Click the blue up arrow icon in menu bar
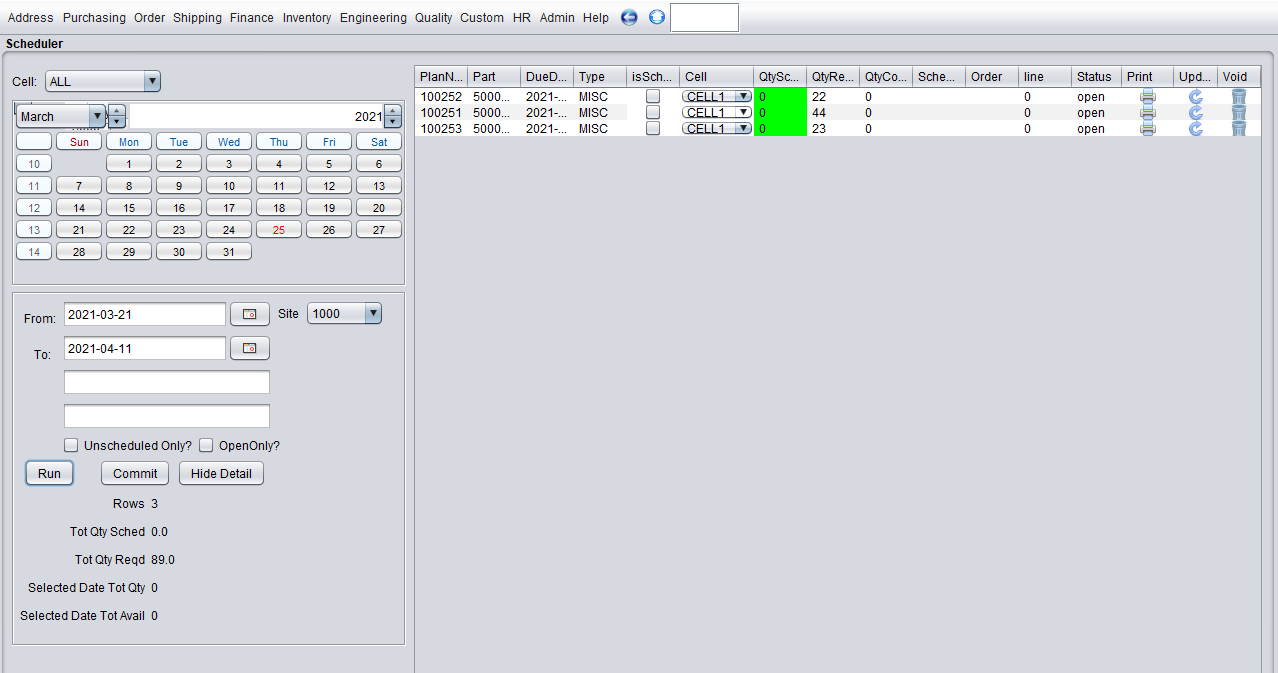Viewport: 1278px width, 673px height. [x=657, y=17]
